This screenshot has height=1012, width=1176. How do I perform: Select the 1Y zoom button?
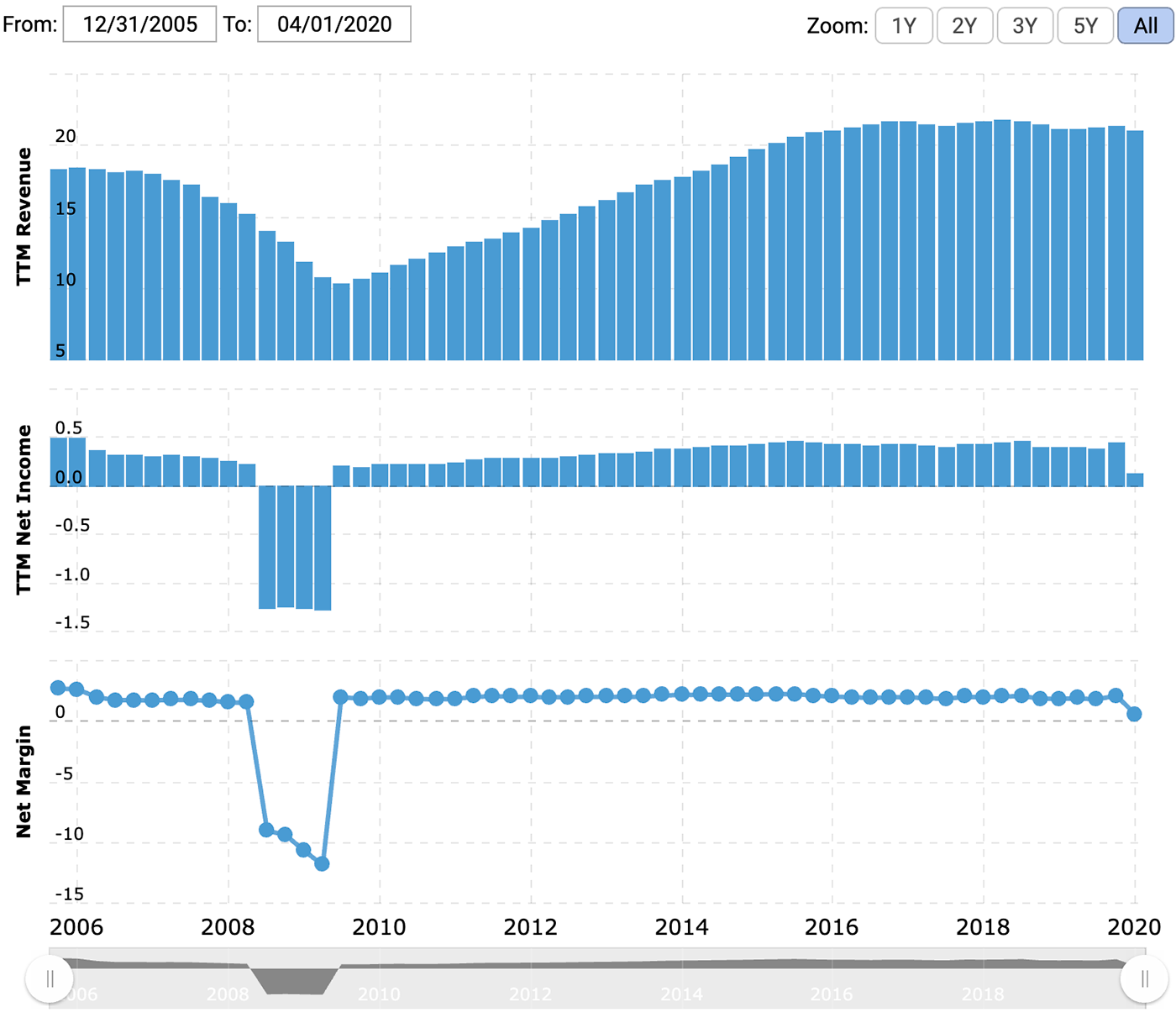904,25
